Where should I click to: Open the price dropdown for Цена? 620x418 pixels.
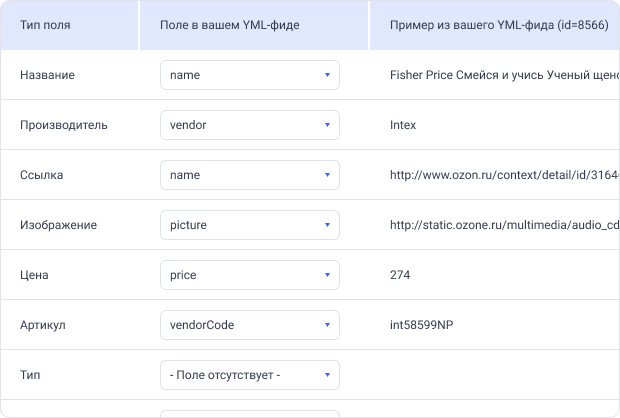[x=249, y=275]
